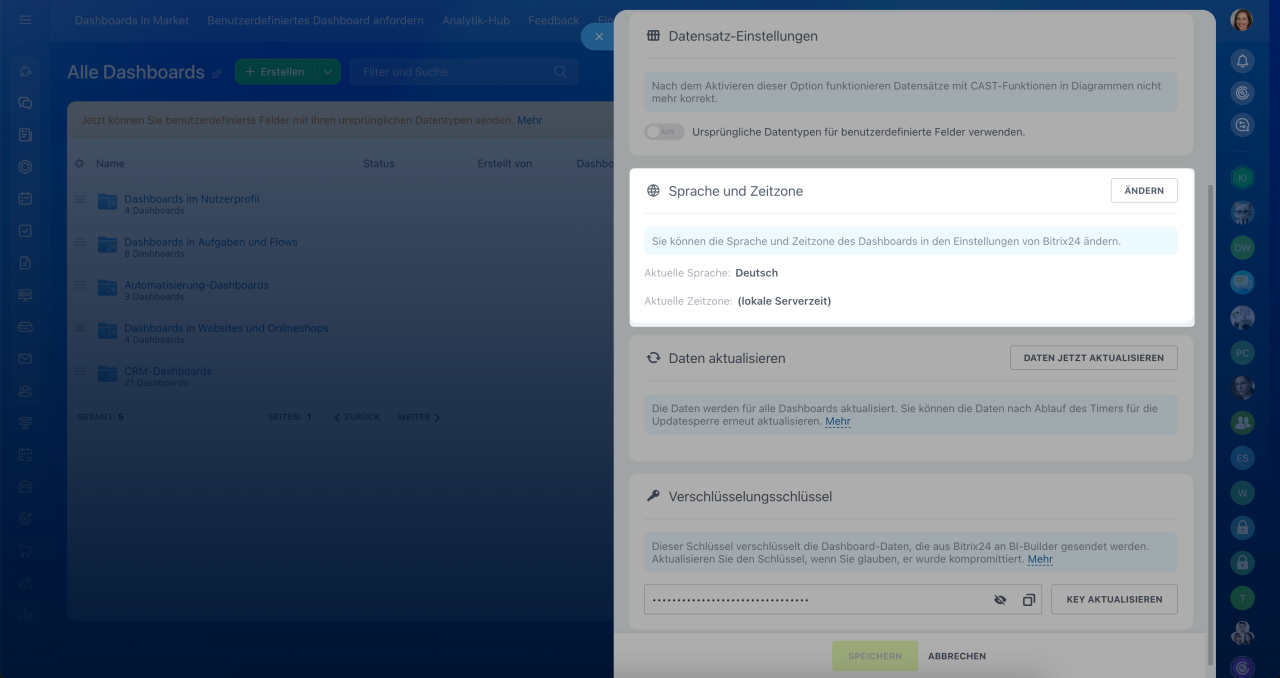The image size is (1280, 678).
Task: Click the Aktuelle Sprache value Deutsch
Action: (756, 273)
